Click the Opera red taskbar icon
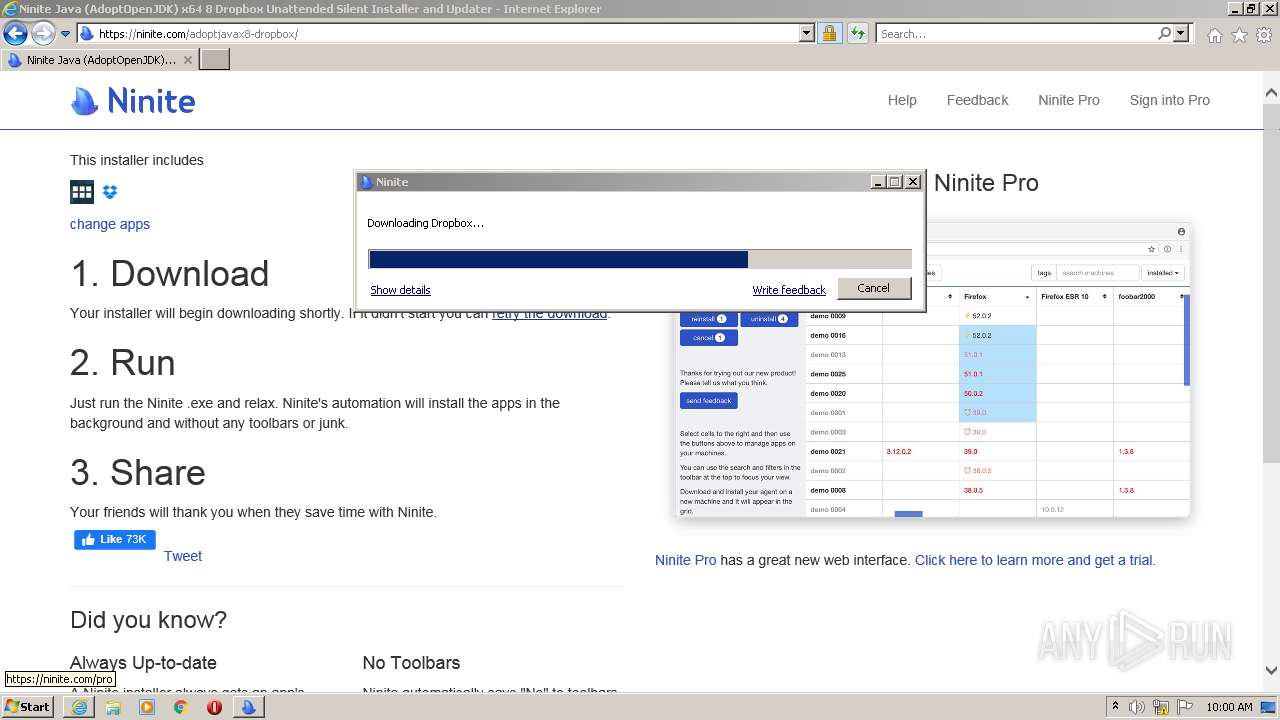The width and height of the screenshot is (1280, 720). click(214, 707)
